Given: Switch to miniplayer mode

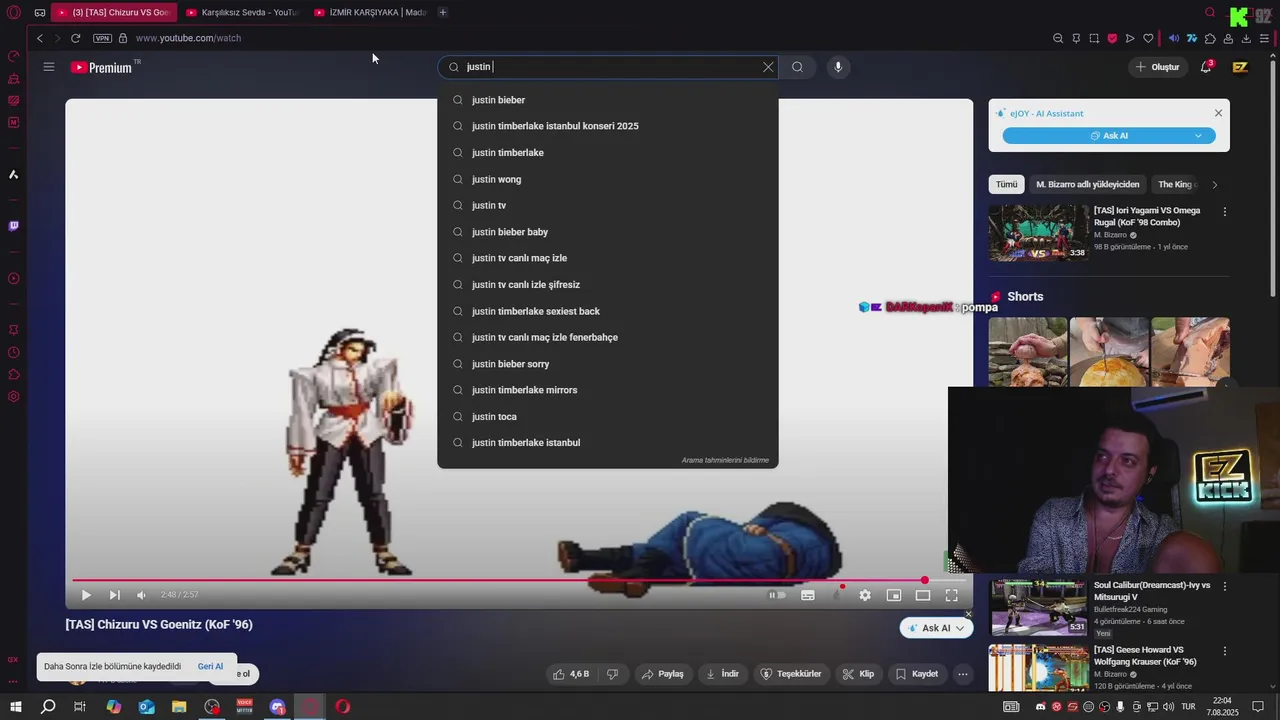Looking at the screenshot, I should click(894, 595).
